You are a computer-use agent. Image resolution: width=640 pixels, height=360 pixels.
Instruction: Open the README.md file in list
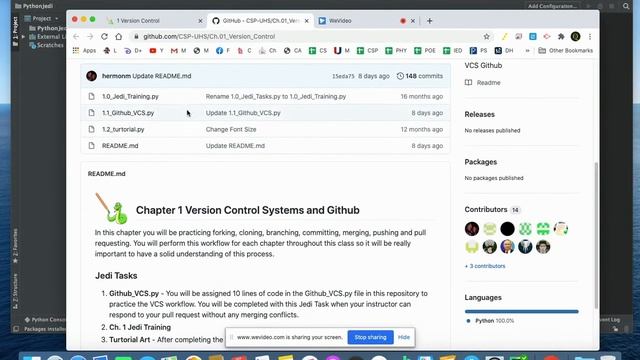120,146
